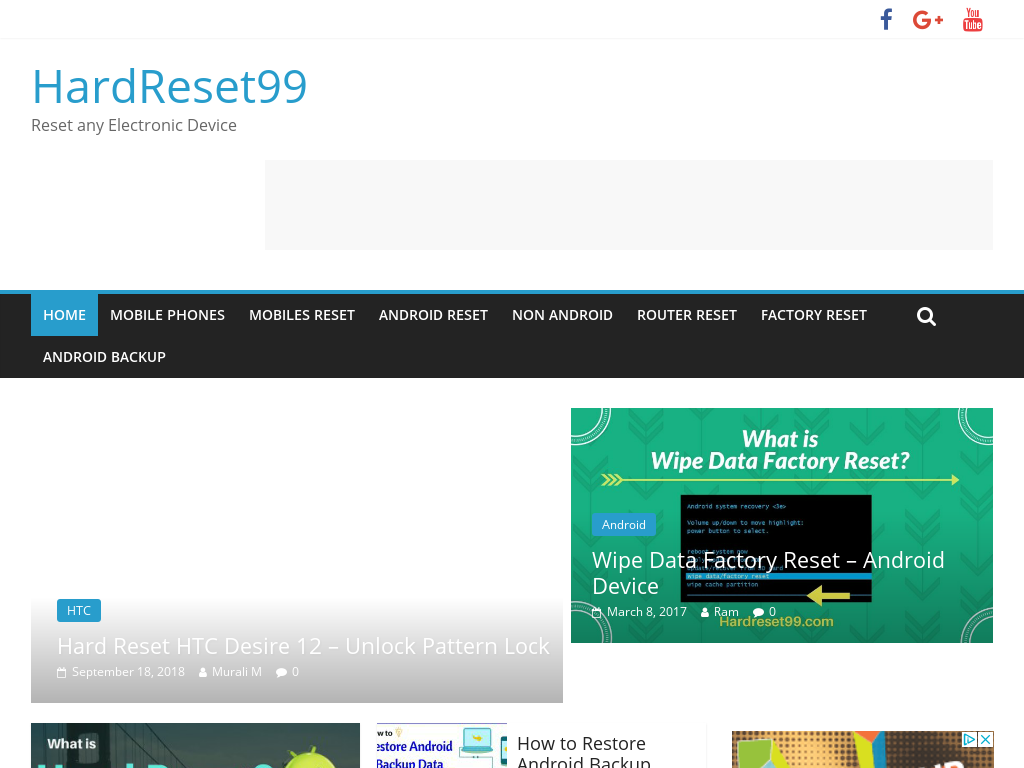
Task: Click author icon next to Murali M
Action: pos(202,672)
